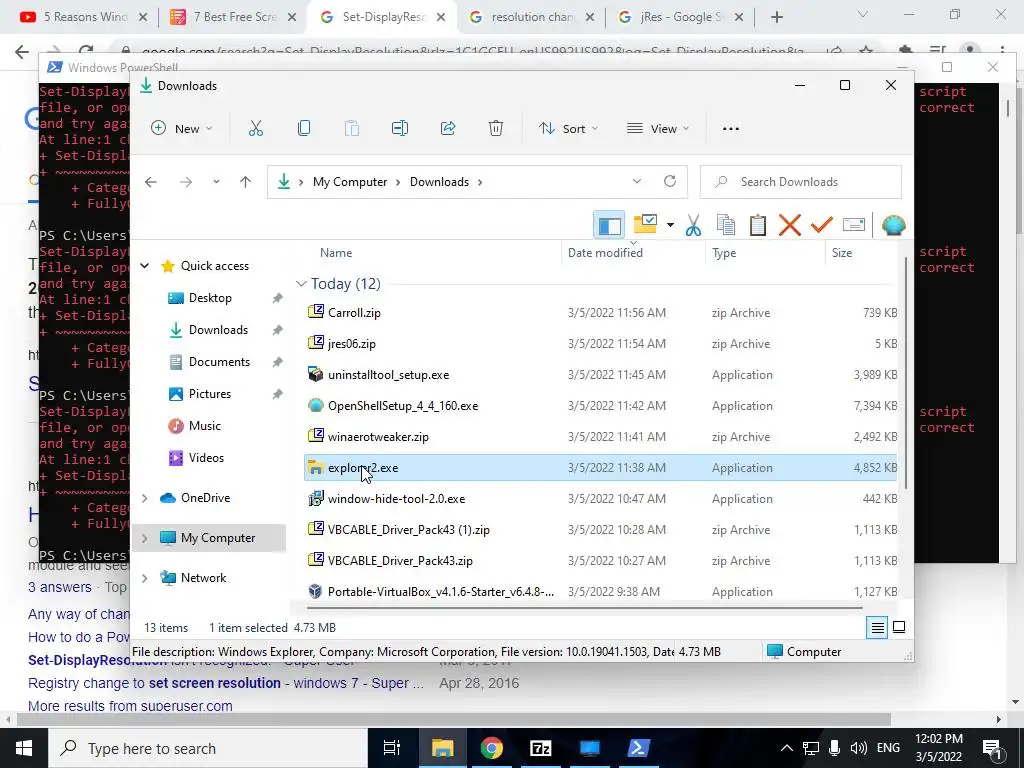Toggle the navigation pane Classic toolbar button

point(609,225)
